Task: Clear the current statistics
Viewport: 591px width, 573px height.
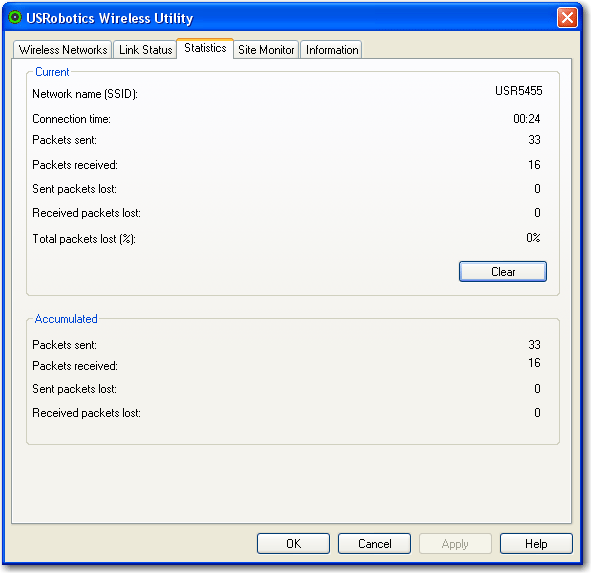Action: pos(503,271)
